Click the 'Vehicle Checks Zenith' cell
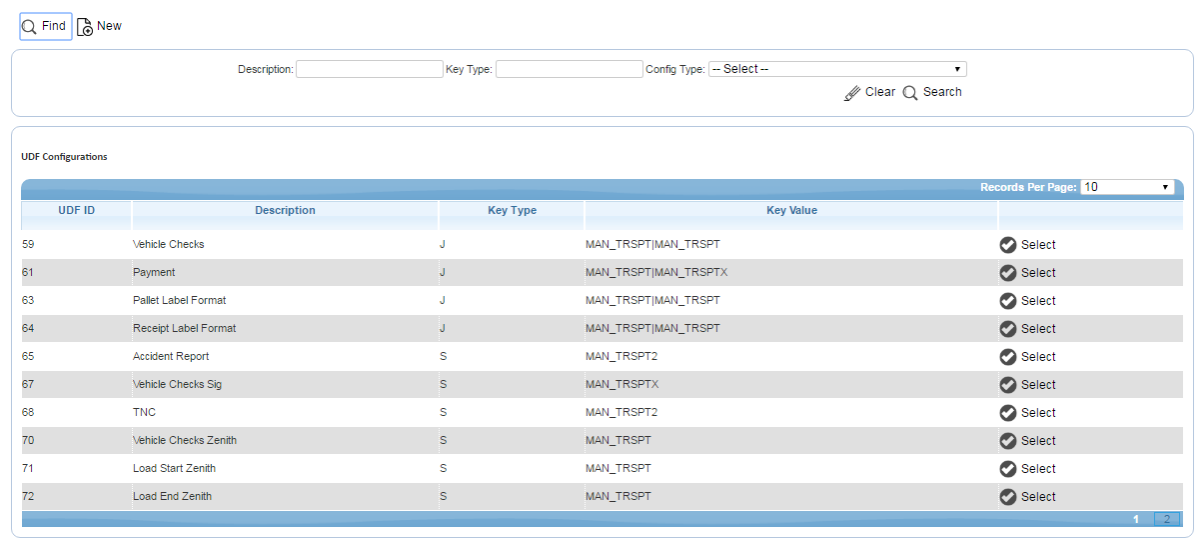 [185, 441]
